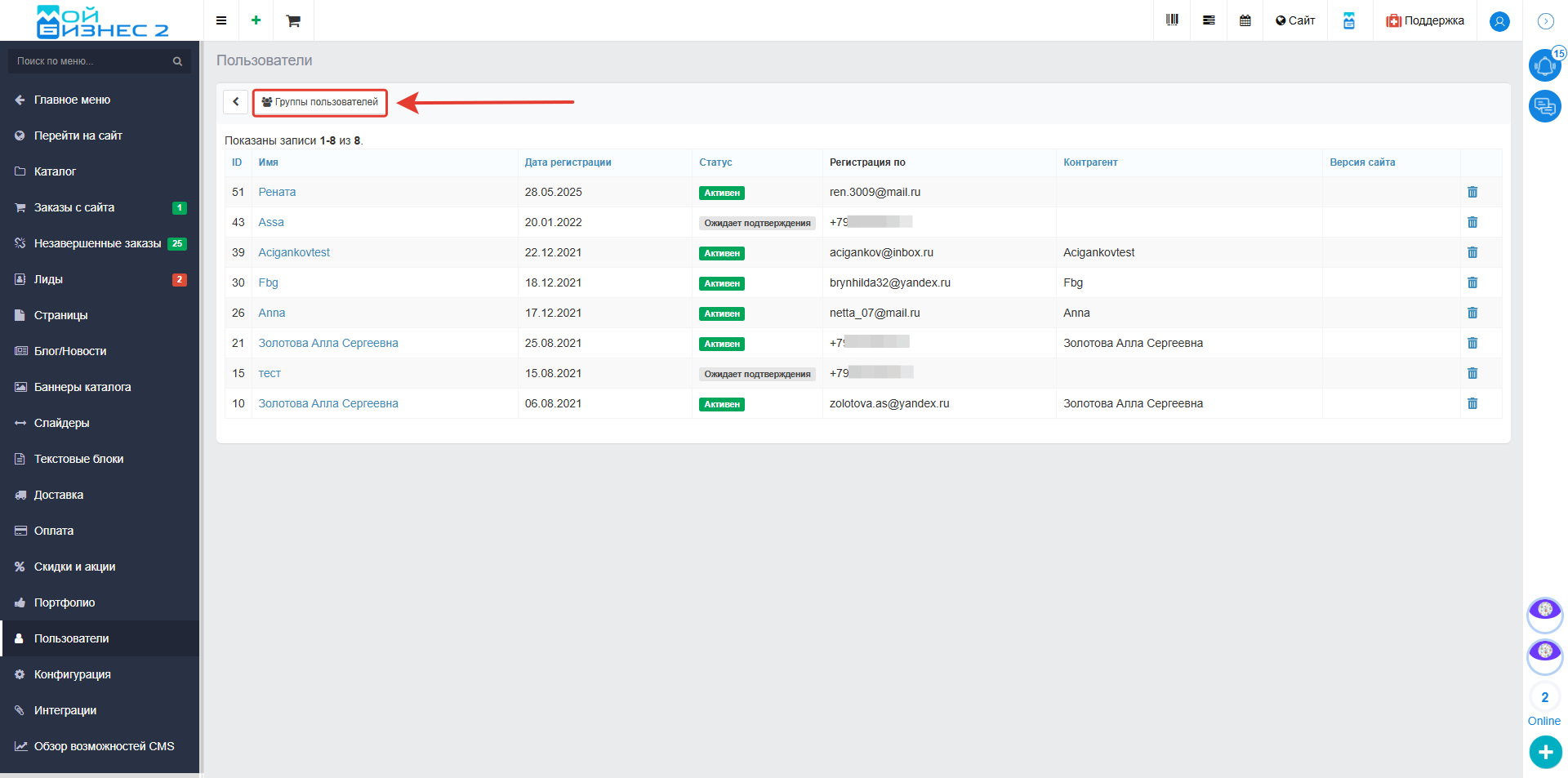This screenshot has width=1568, height=778.
Task: Toggle the hamburger menu icon in the top bar
Action: pyautogui.click(x=221, y=20)
